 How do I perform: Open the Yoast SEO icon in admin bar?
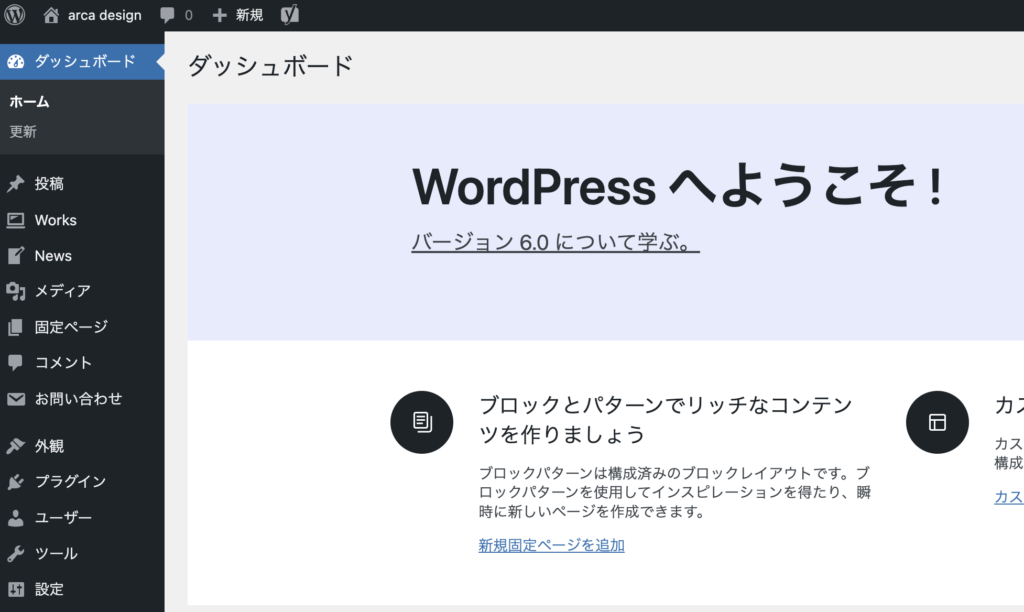289,15
